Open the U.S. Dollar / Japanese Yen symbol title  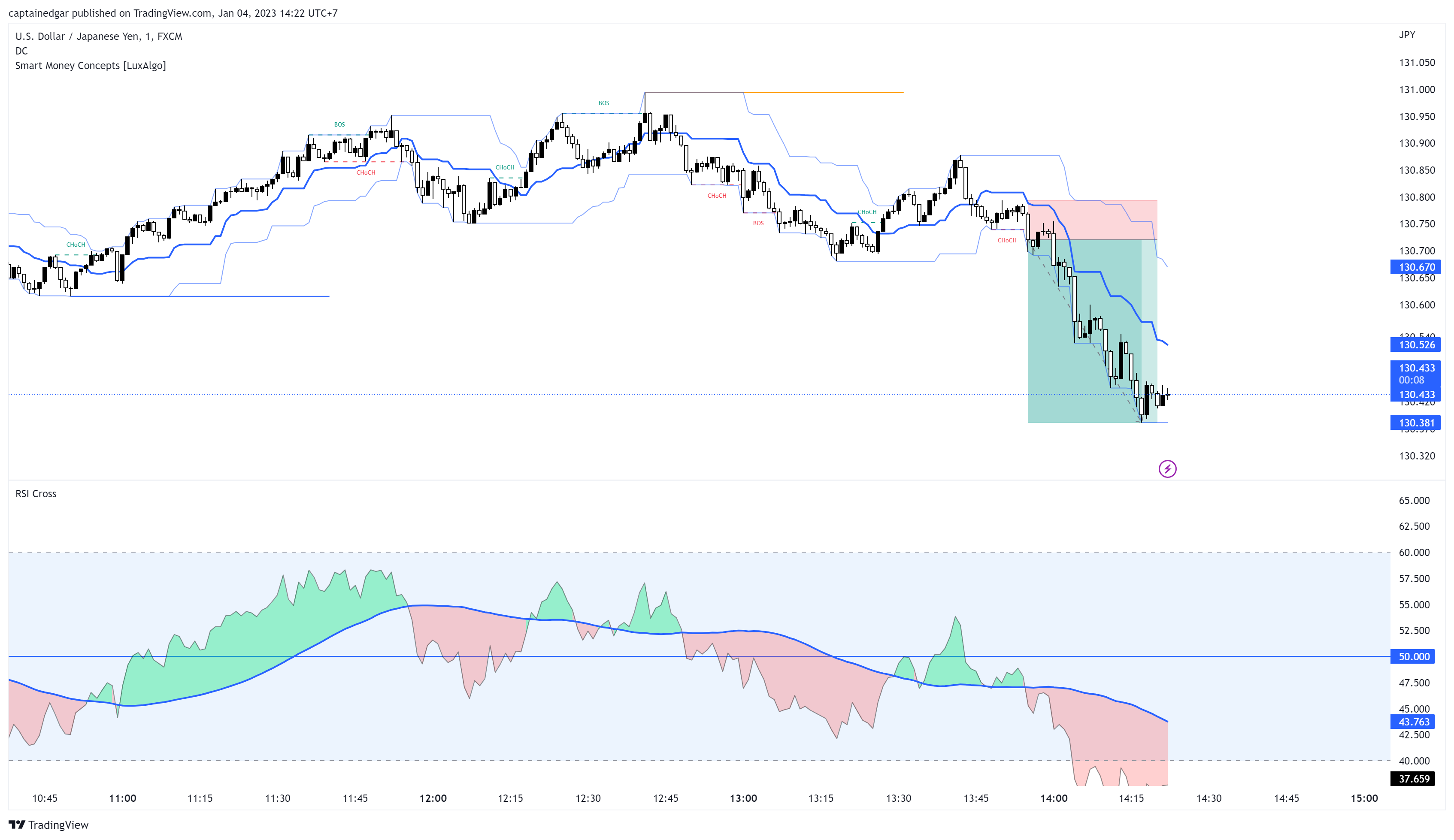coord(99,36)
